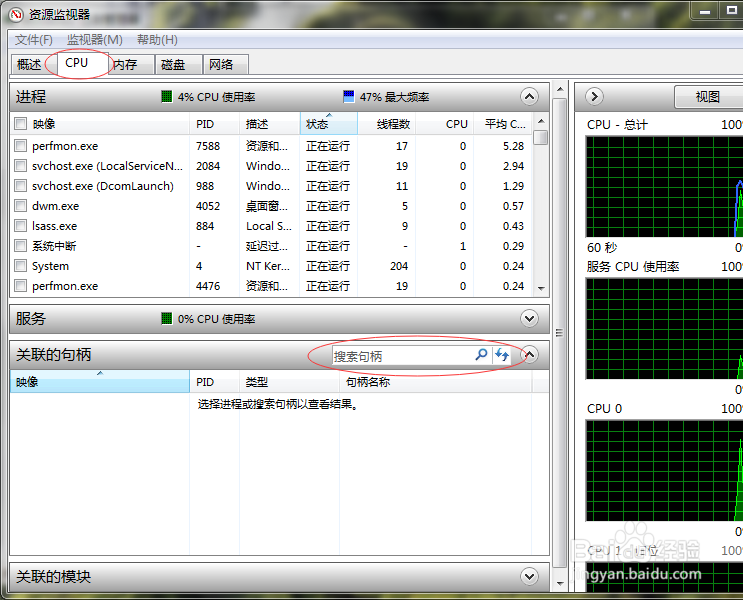Click the search handles magnifier icon

tap(481, 355)
